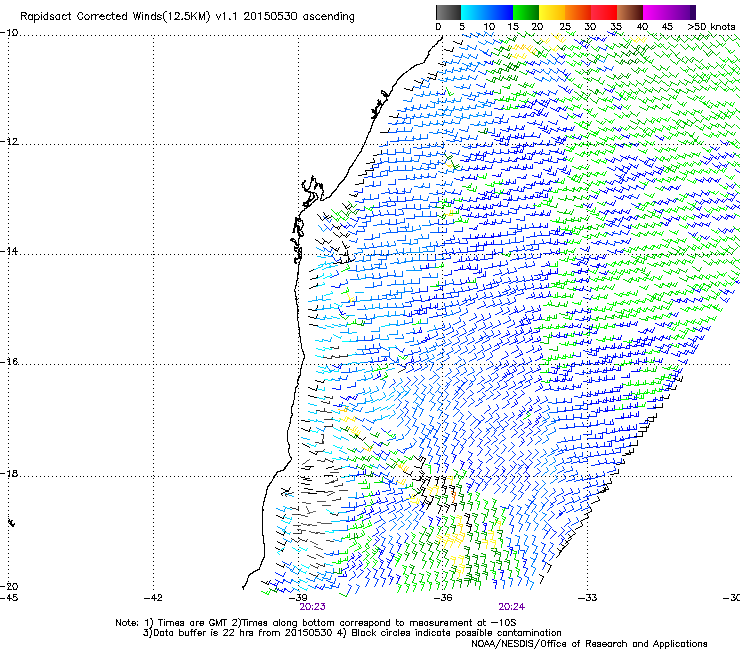Click the cyan 5-10 knots legend segment
The image size is (740, 650).
[474, 12]
